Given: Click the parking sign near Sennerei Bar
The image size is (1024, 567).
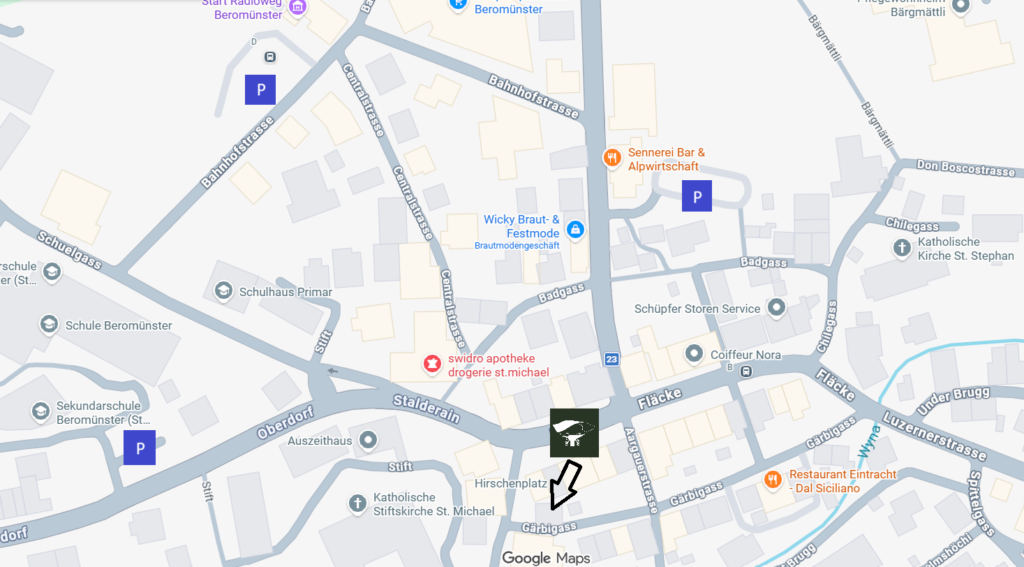Looking at the screenshot, I should 697,196.
